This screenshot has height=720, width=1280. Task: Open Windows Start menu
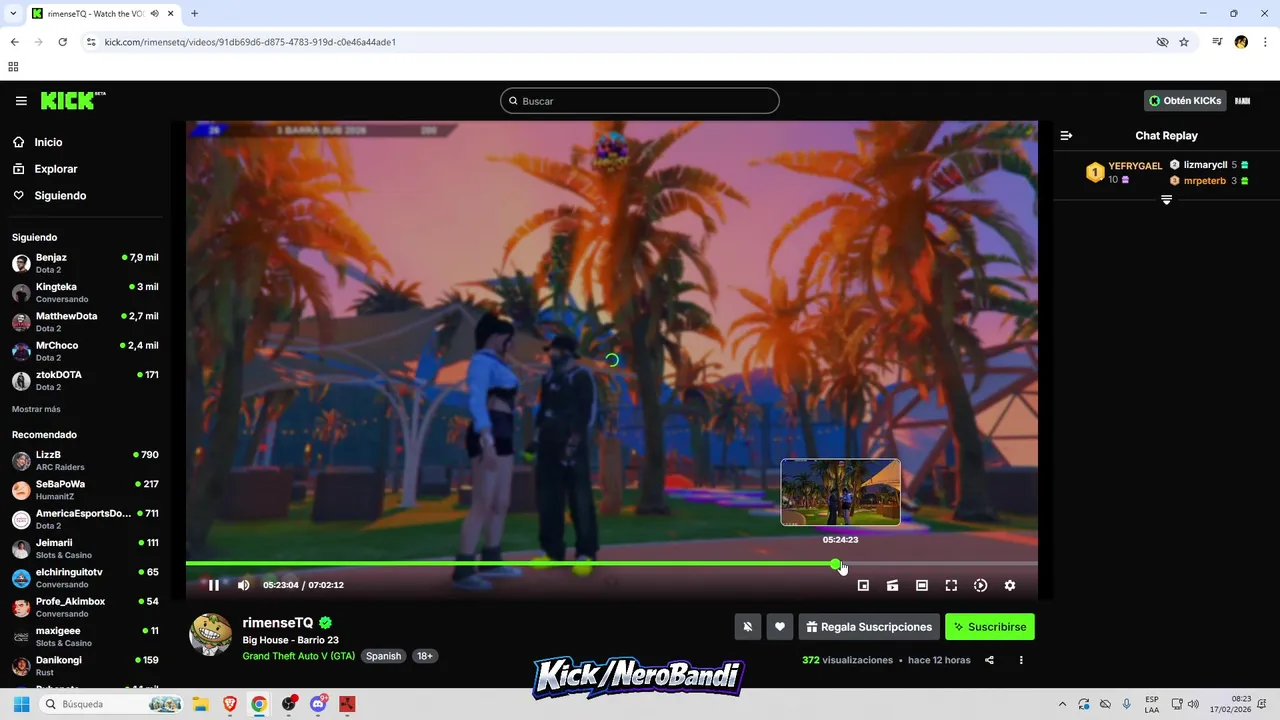tap(19, 704)
